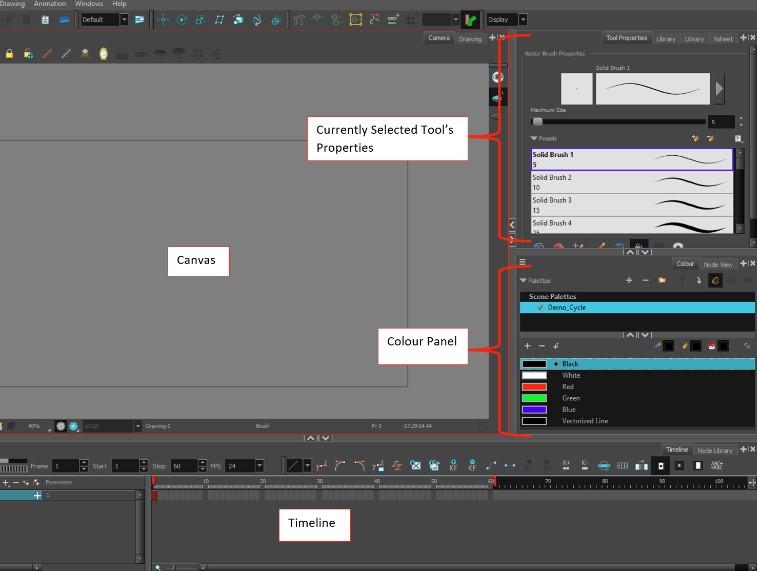Click the yellow padlock lock icon

click(9, 54)
